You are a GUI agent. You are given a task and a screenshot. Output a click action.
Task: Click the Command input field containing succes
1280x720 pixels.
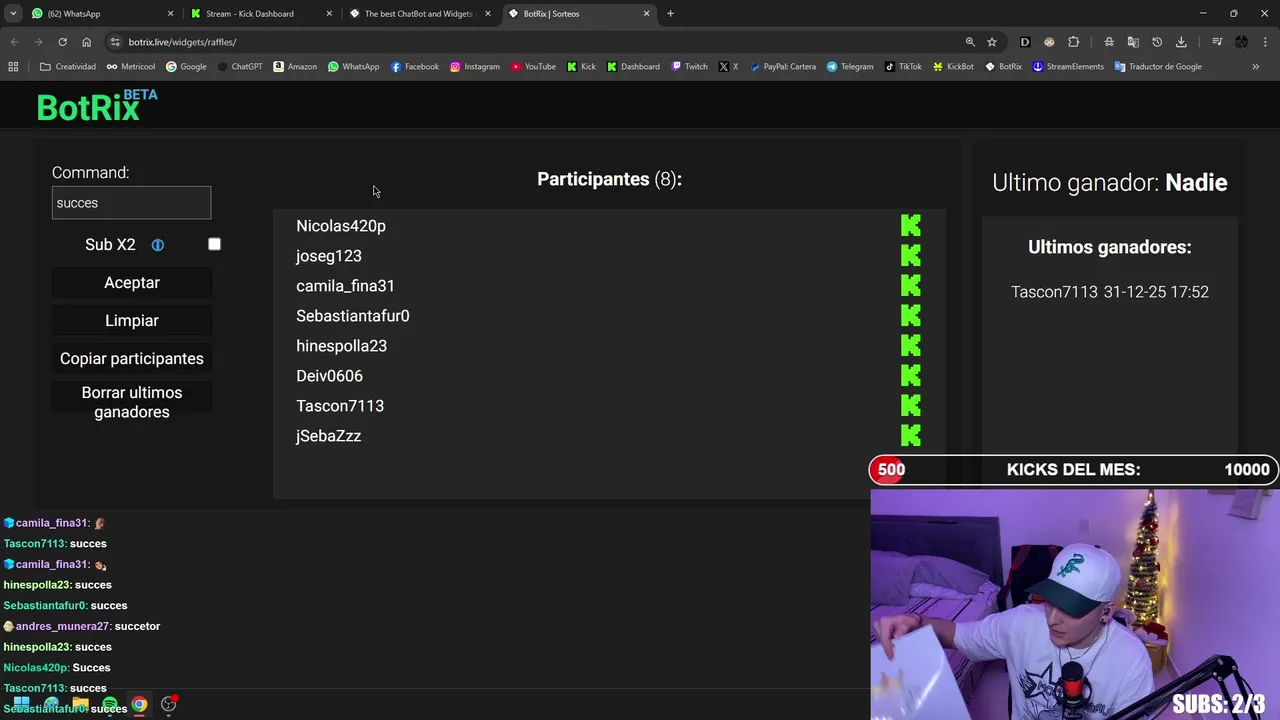[131, 203]
